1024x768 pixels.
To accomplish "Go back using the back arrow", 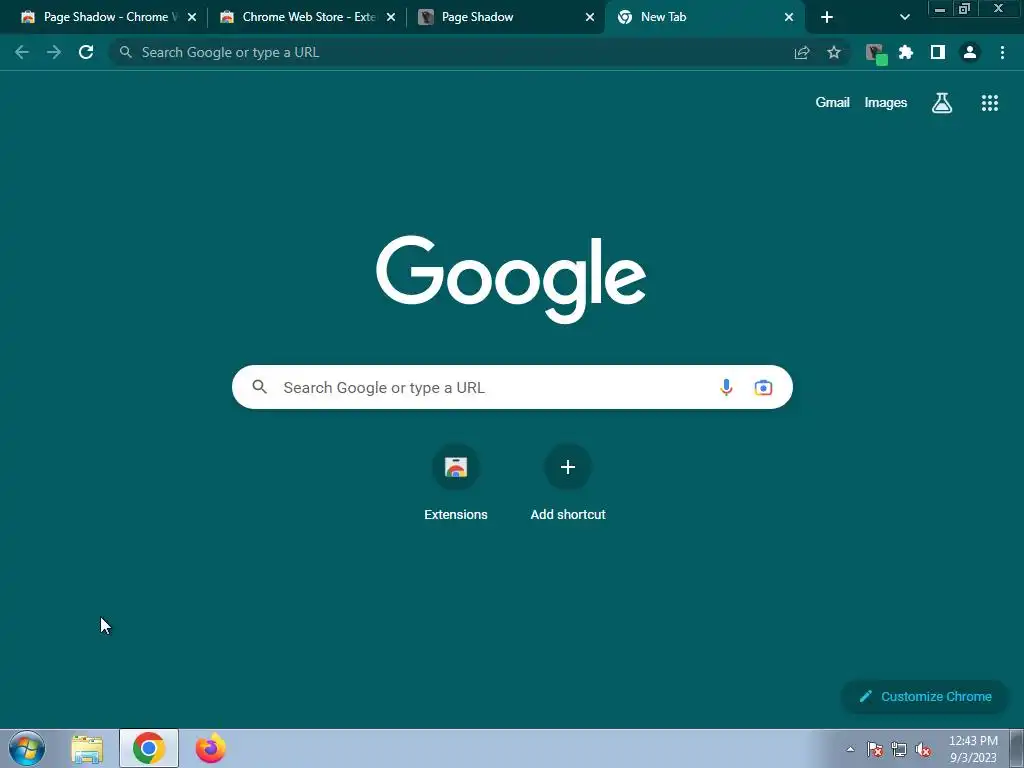I will pos(22,52).
